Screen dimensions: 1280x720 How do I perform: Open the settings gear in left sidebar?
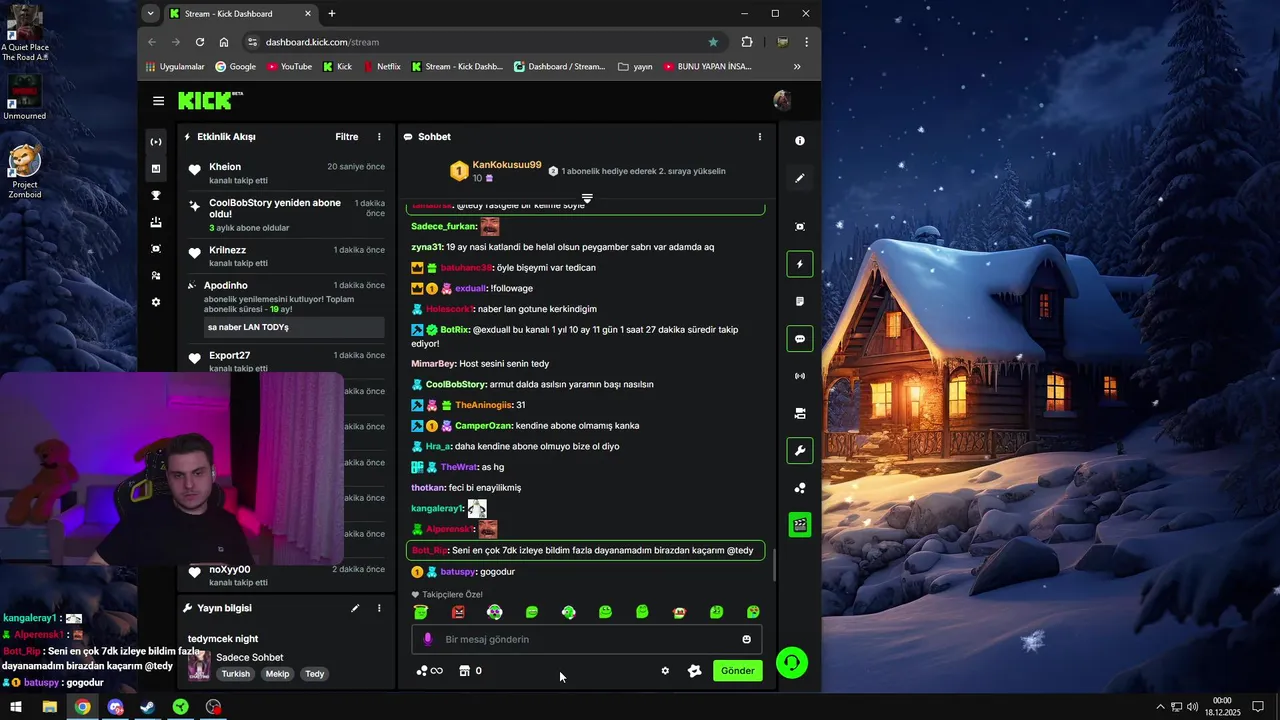[156, 302]
